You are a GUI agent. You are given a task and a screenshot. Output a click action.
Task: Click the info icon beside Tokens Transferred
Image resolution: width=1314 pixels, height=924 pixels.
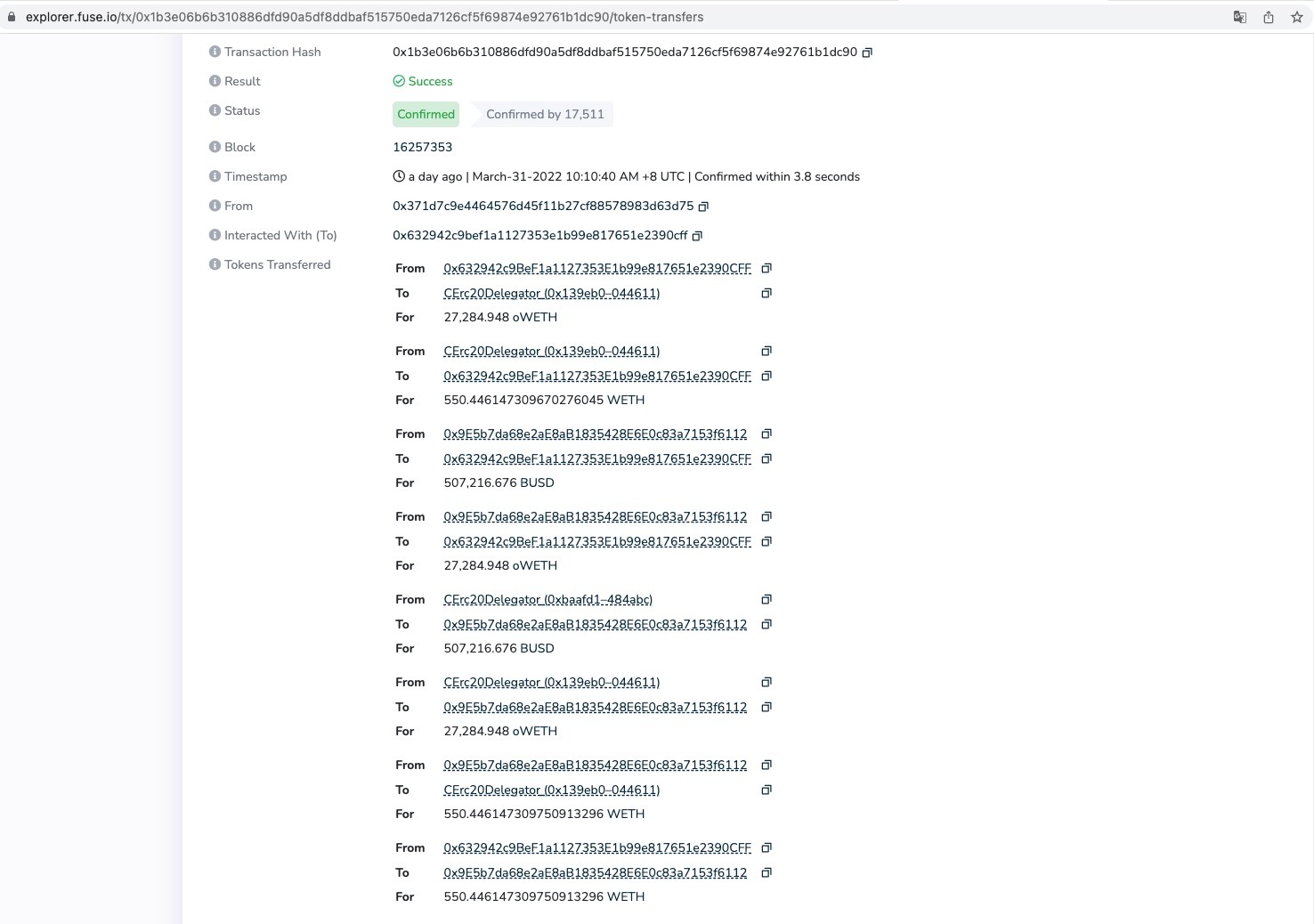click(215, 264)
